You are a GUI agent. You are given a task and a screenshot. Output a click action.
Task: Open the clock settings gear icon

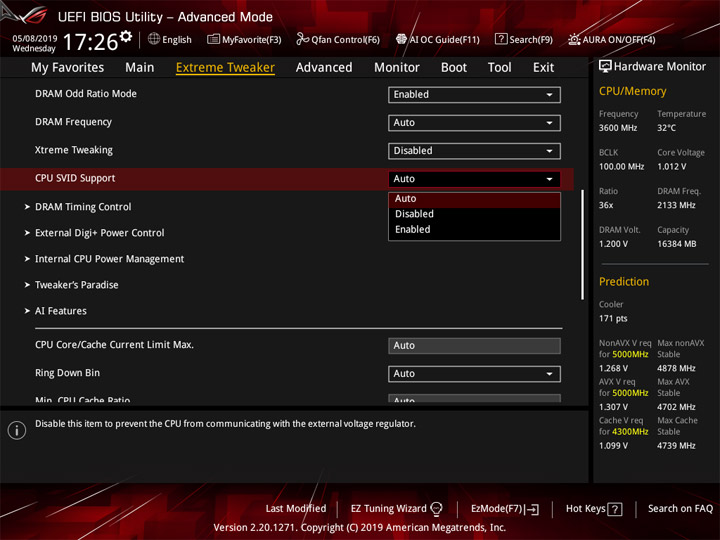pyautogui.click(x=126, y=36)
